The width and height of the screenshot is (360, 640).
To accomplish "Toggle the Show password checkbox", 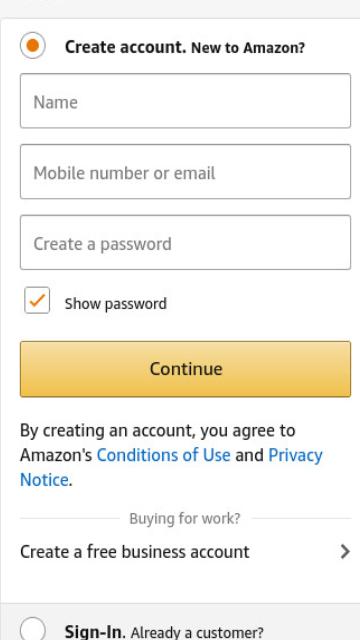I will click(37, 300).
